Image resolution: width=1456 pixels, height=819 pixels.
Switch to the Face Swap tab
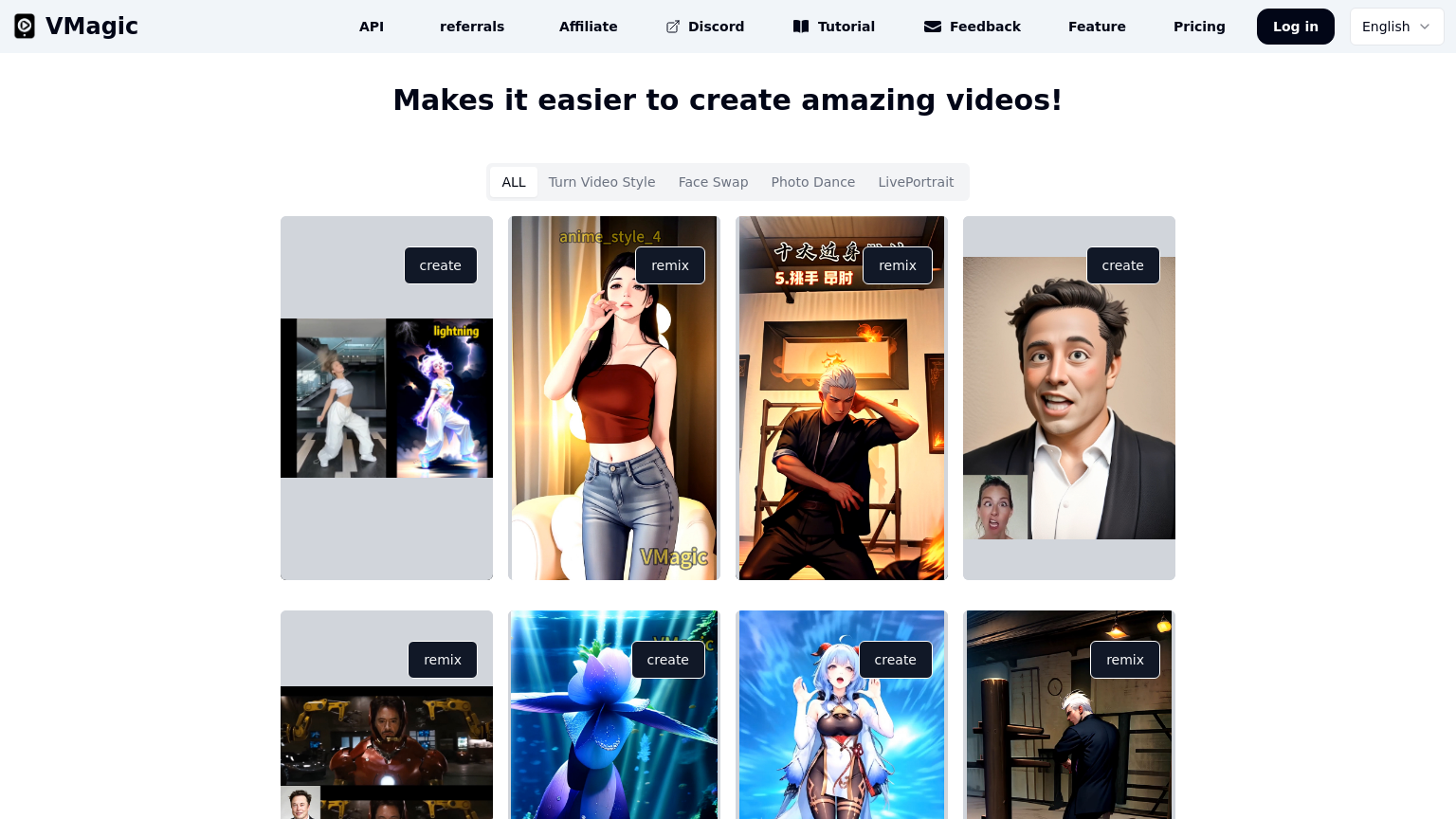coord(713,182)
